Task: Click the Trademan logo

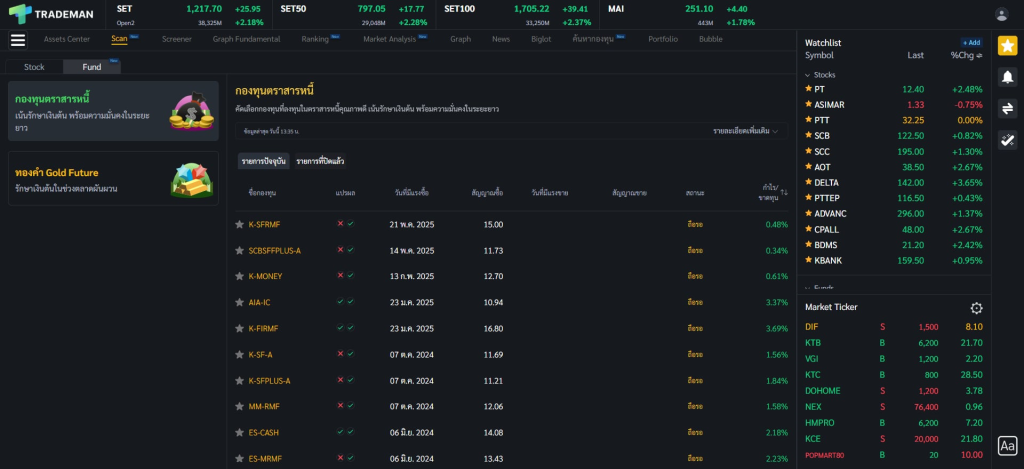Action: (51, 14)
